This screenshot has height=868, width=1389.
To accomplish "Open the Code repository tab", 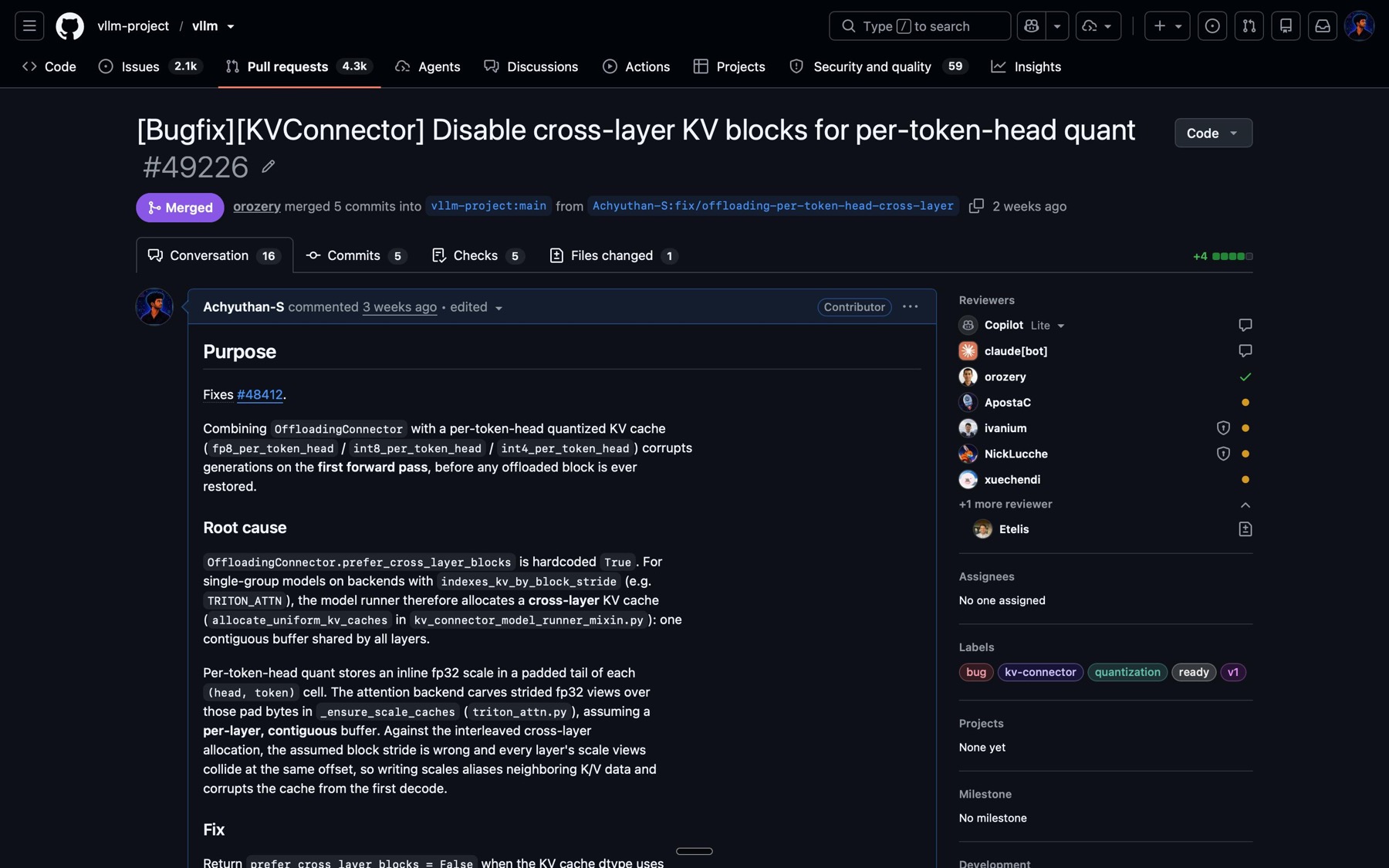I will tap(49, 67).
